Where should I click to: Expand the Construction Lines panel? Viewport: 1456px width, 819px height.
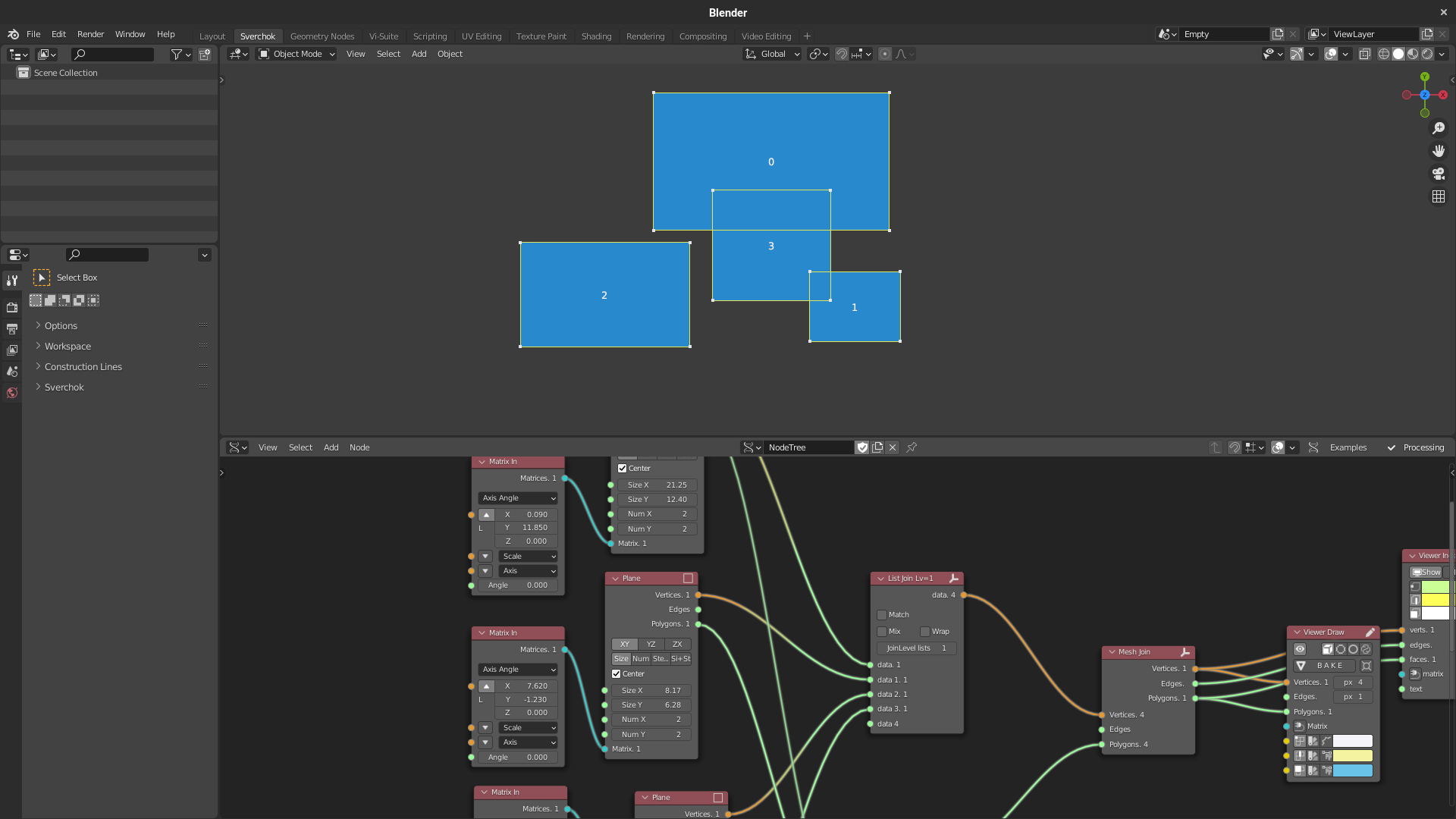82,366
